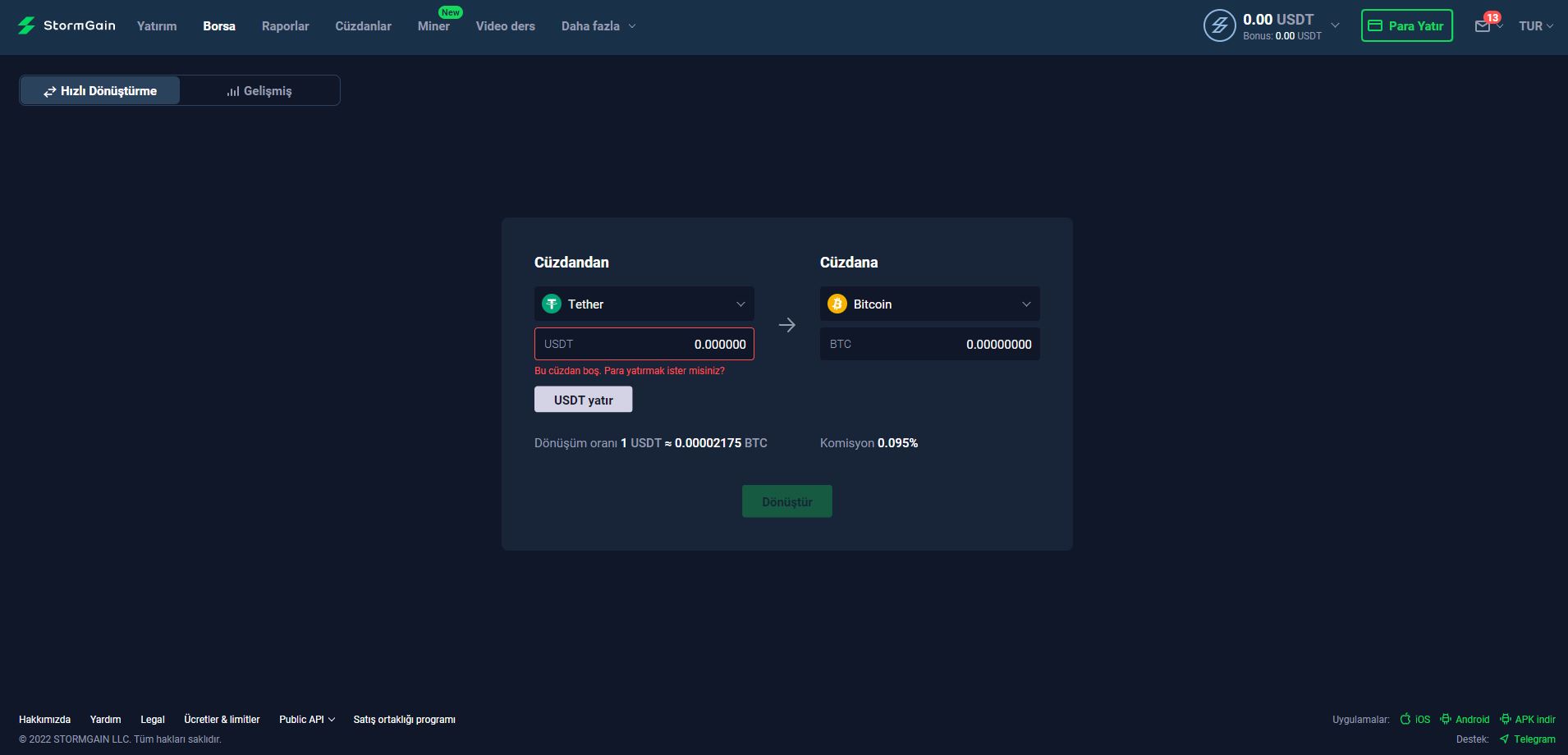Click the Tether coin icon
The image size is (1568, 755).
coord(552,304)
